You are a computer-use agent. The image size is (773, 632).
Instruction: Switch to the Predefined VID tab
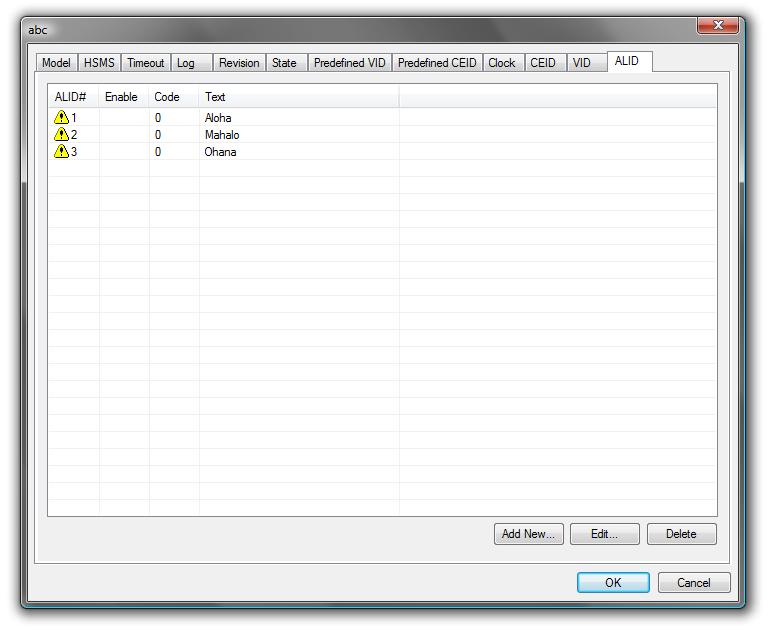[x=349, y=63]
